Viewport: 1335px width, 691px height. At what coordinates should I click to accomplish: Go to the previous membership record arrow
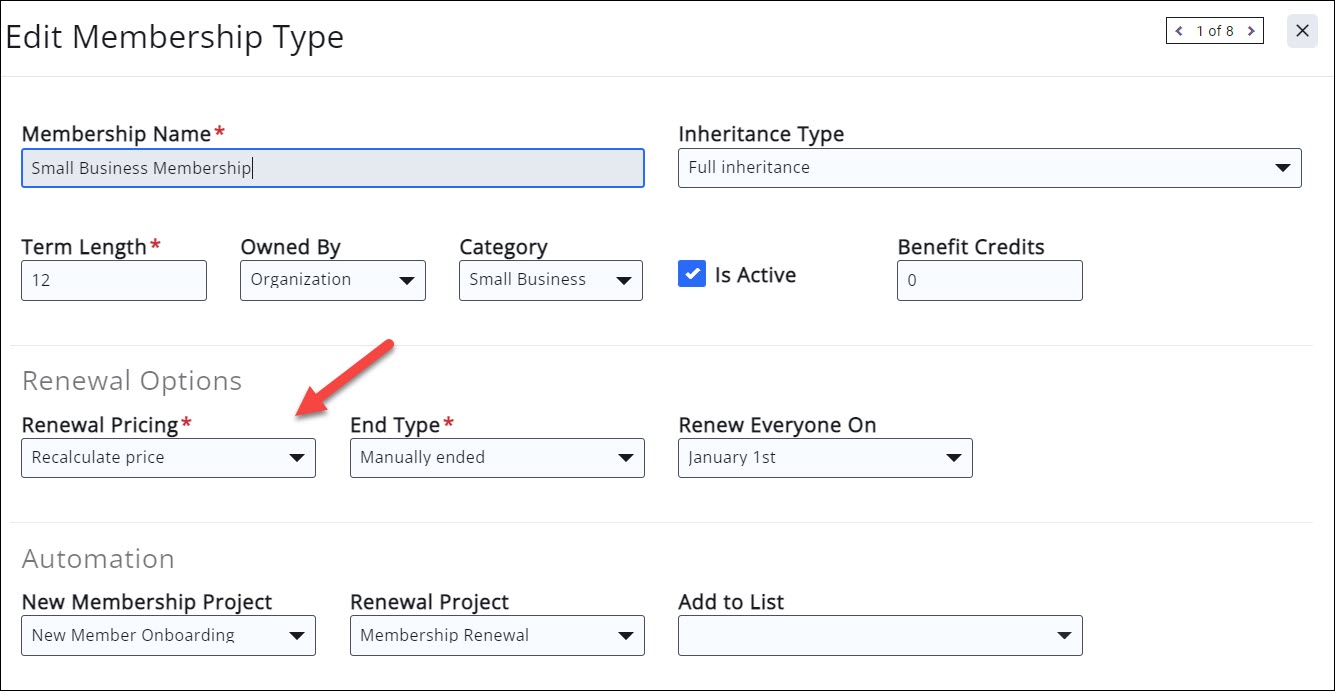pyautogui.click(x=1180, y=31)
